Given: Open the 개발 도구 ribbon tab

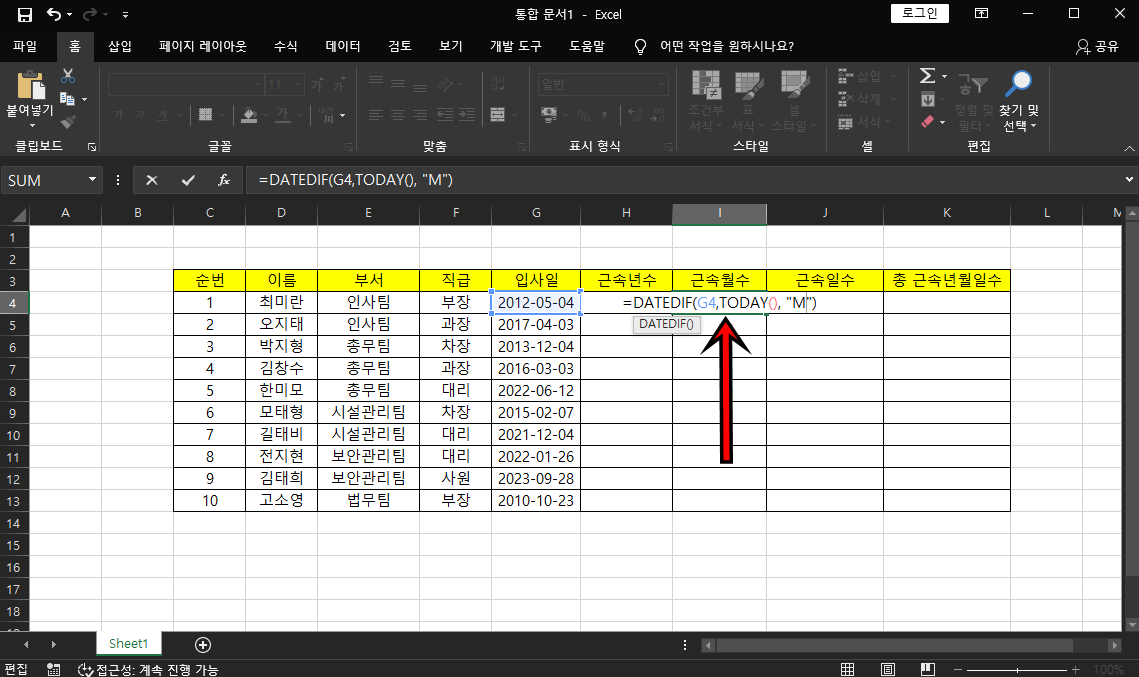Looking at the screenshot, I should pos(516,46).
